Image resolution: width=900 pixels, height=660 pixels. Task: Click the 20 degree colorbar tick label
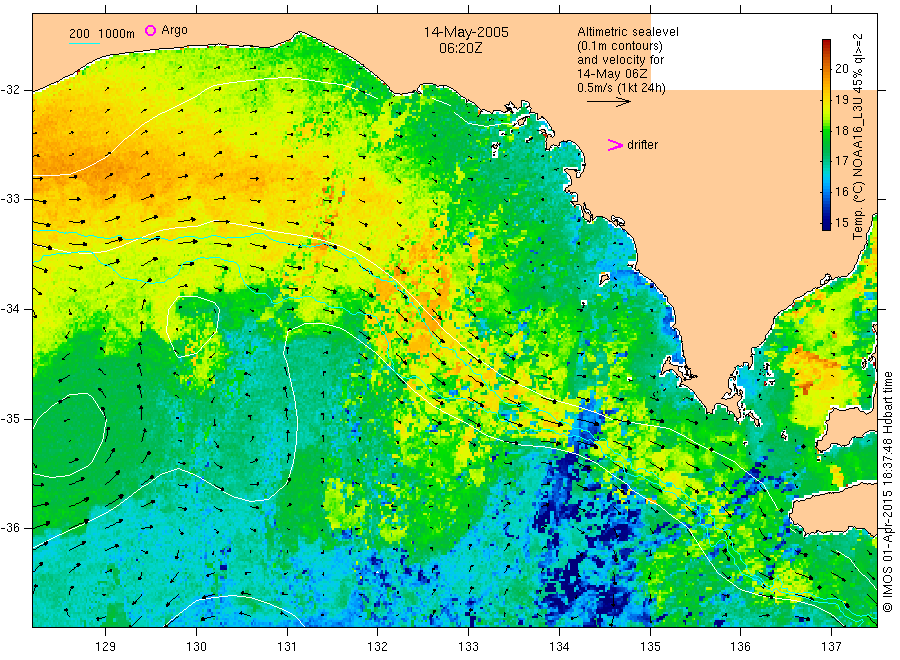(841, 68)
